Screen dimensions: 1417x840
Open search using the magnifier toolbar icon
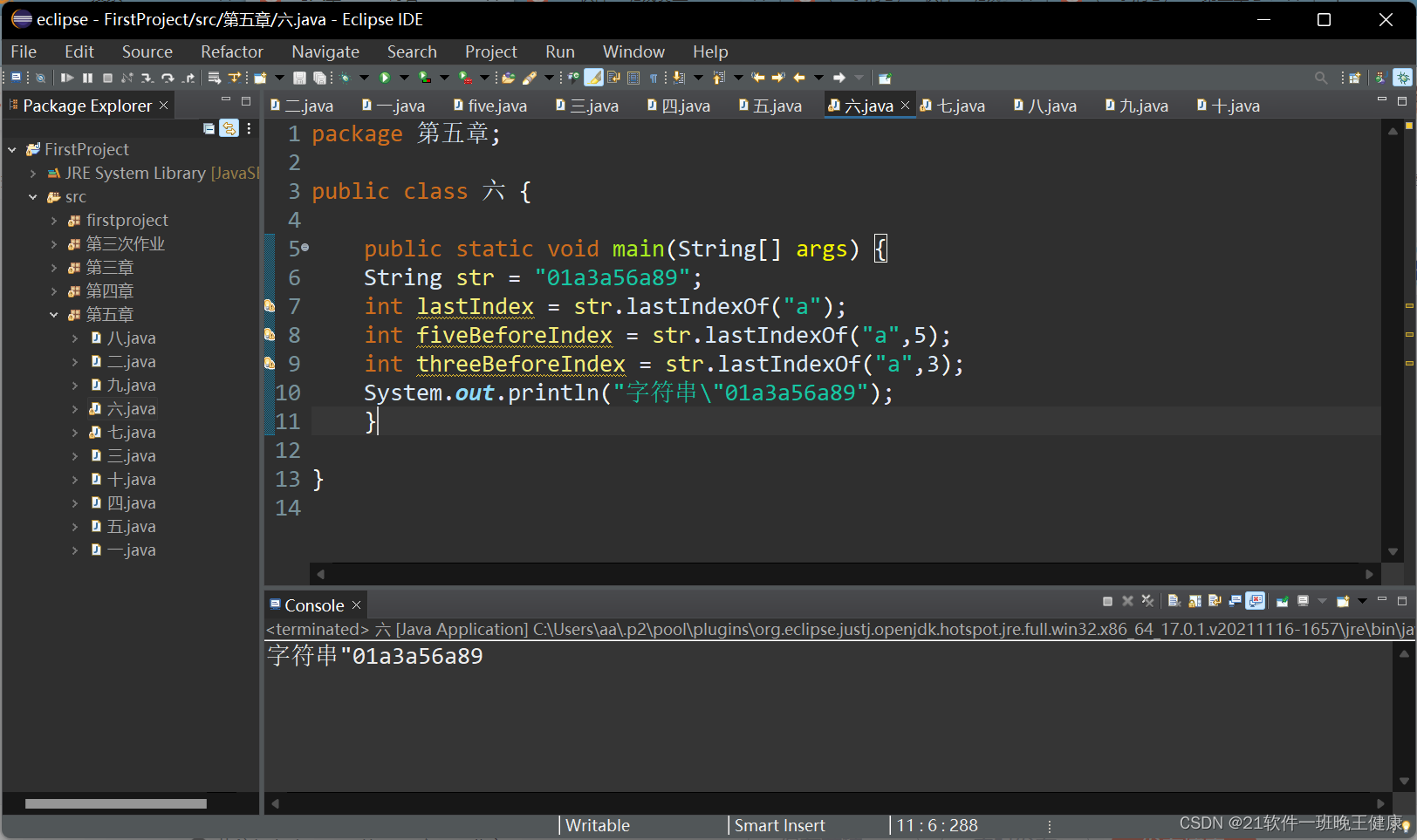click(x=1321, y=78)
